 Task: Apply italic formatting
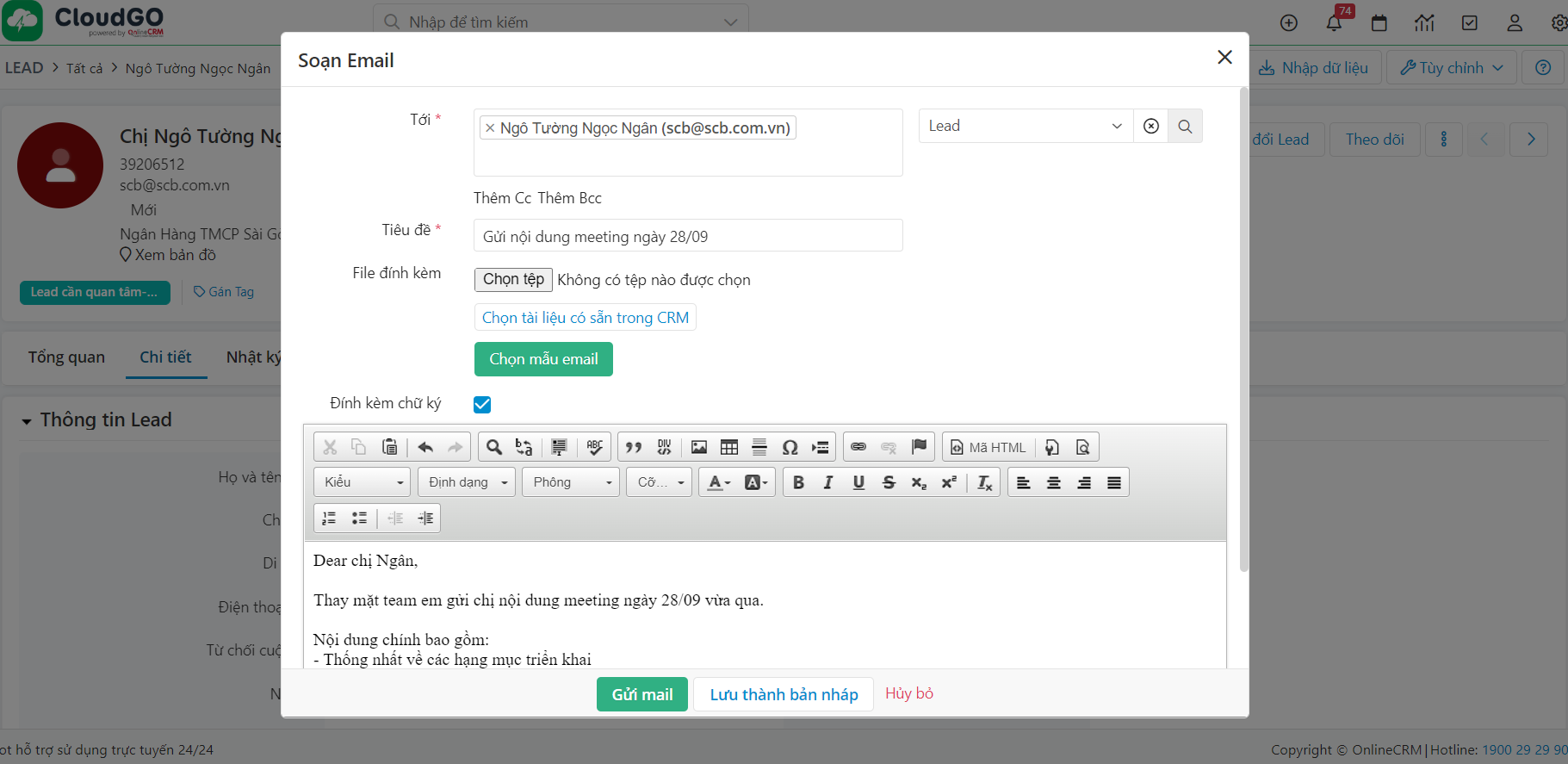[x=828, y=482]
